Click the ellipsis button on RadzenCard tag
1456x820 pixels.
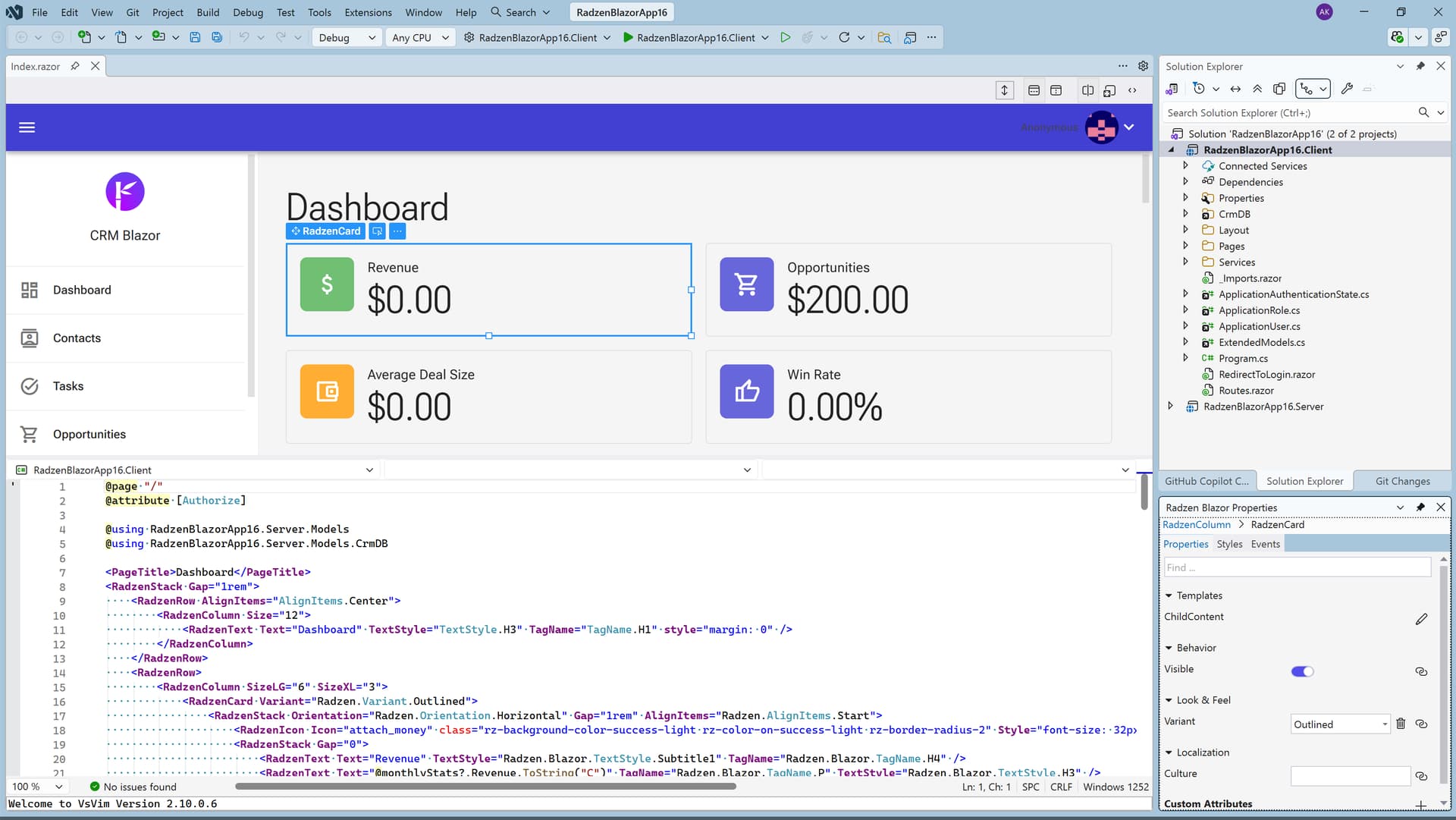point(397,231)
